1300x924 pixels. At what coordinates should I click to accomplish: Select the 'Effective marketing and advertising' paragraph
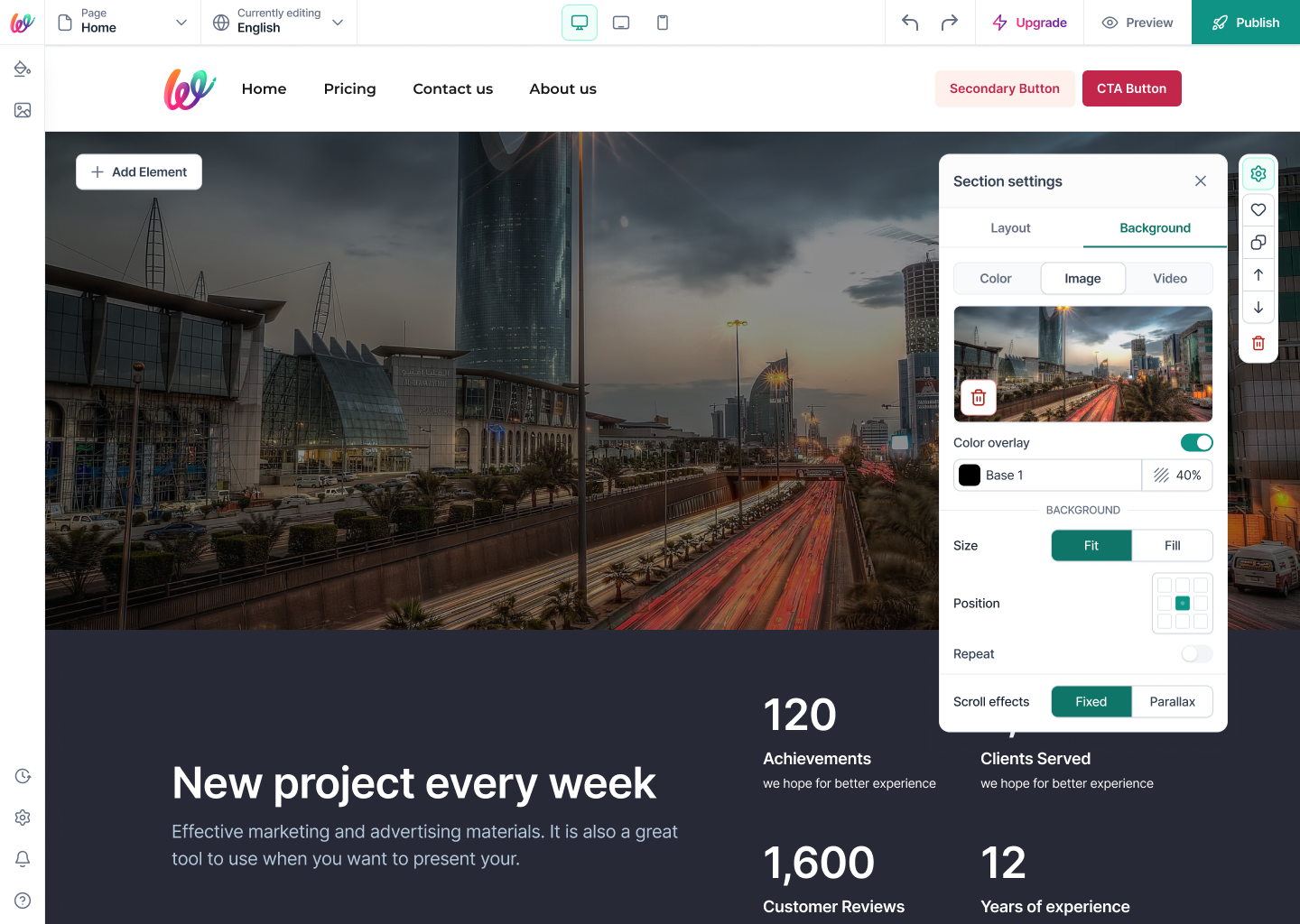pos(424,845)
